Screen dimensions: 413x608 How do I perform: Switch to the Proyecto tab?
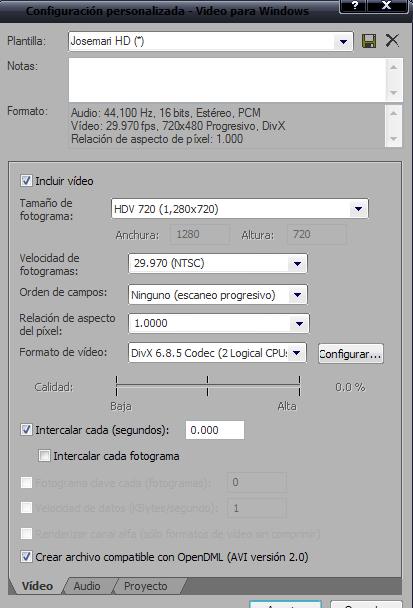click(x=146, y=586)
